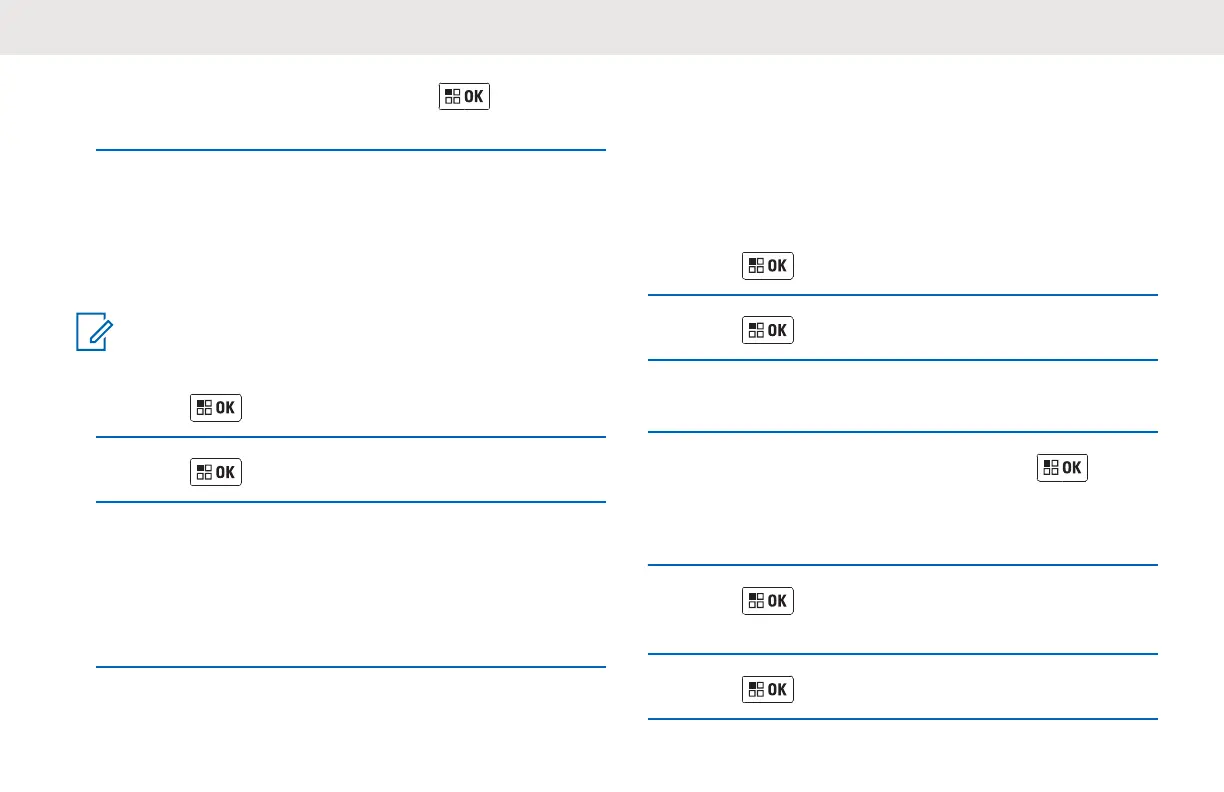1224x792 pixels.
Task: Click the fourth OK button down the right column
Action: [768, 601]
